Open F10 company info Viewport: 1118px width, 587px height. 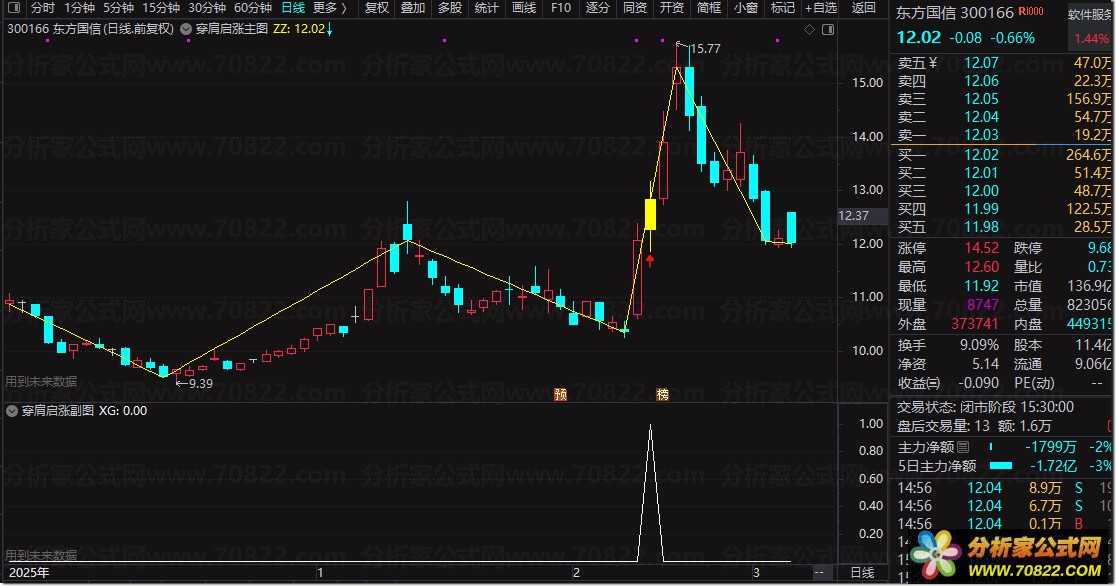(561, 8)
